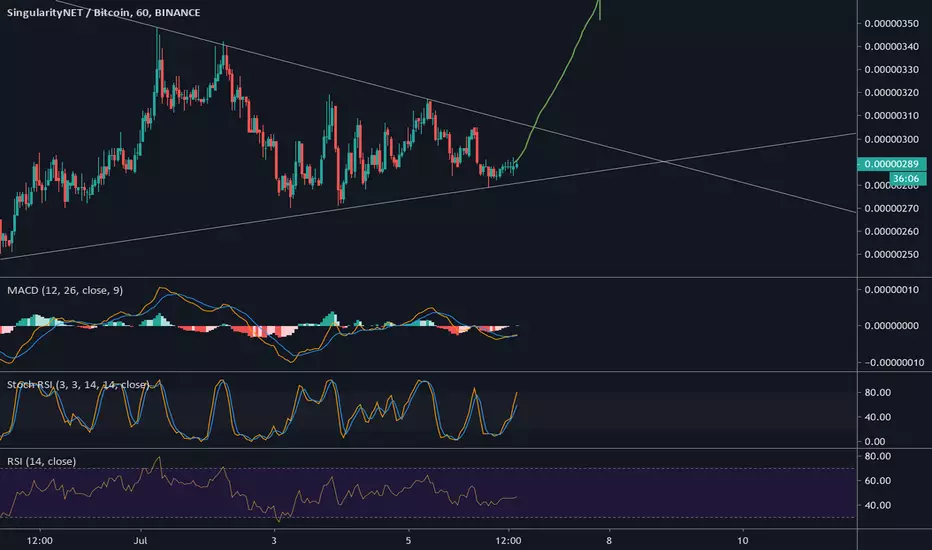Click the MACD axis value 0.00000000
Screen dimensions: 932x550
(x=891, y=326)
